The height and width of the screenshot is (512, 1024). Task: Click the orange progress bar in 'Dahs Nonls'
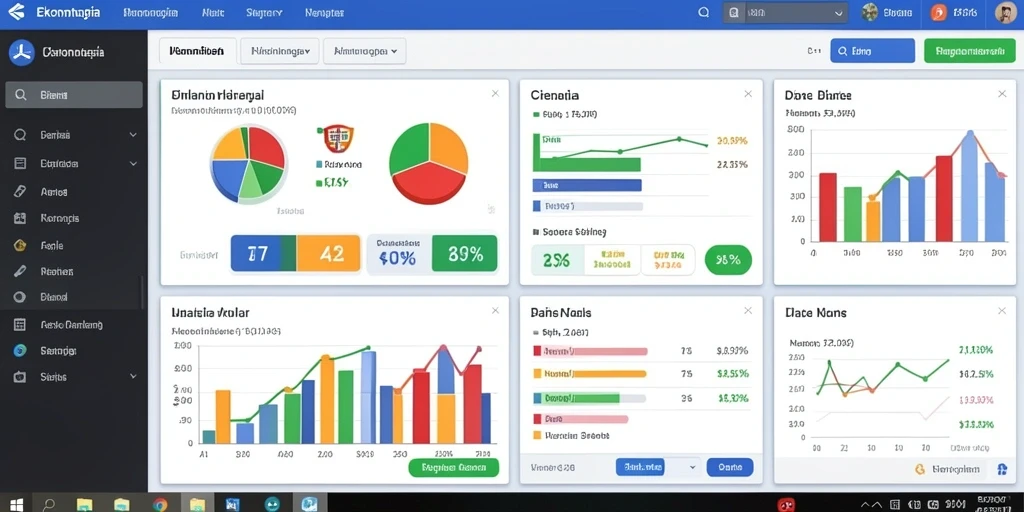tap(590, 374)
